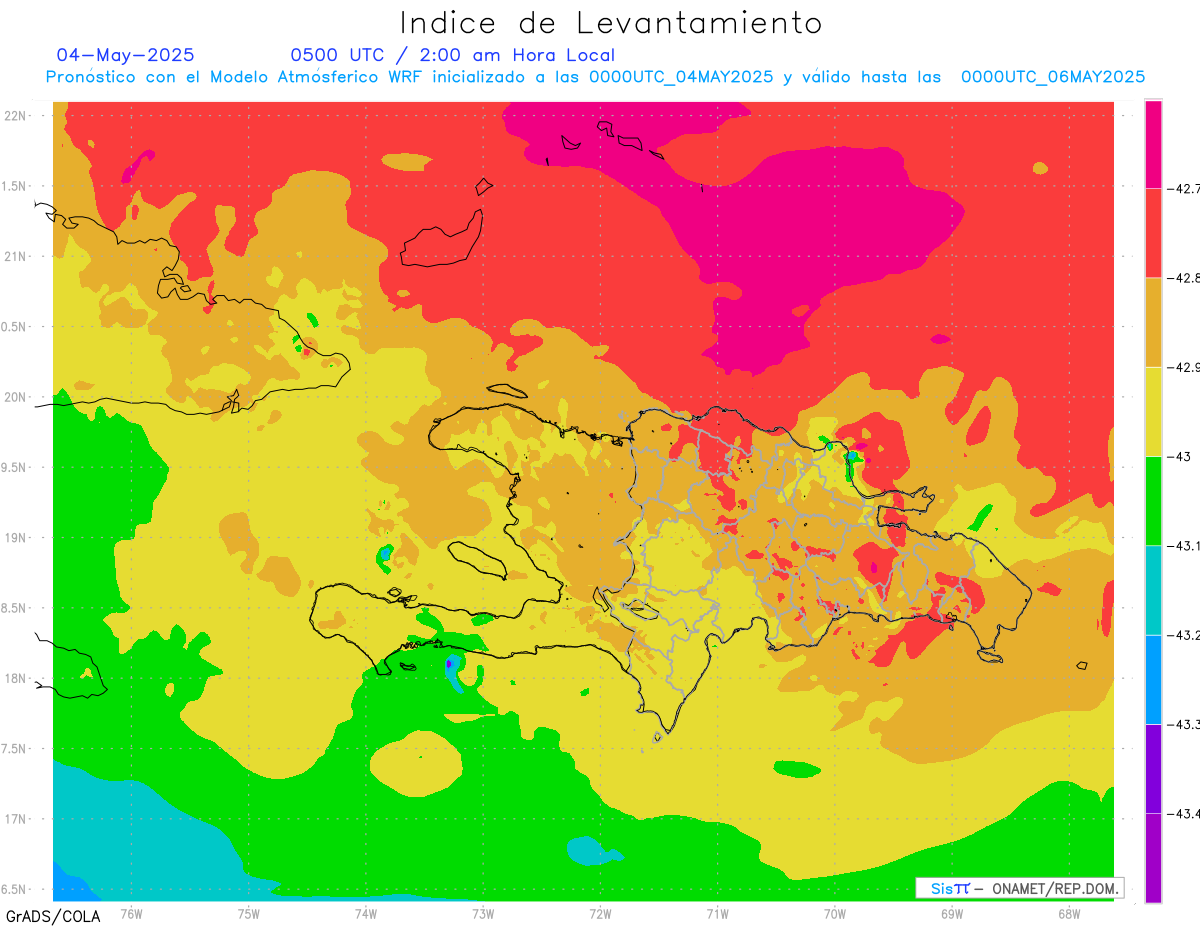Click the '69W' longitude label
1200x927 pixels.
tap(952, 912)
